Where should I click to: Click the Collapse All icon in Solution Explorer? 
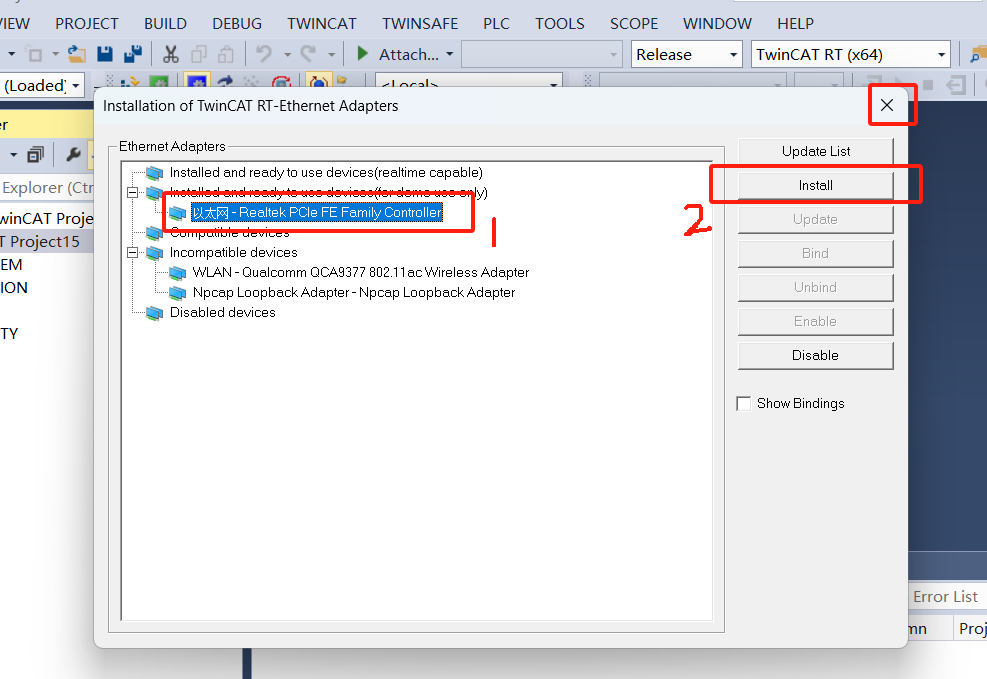[x=35, y=154]
